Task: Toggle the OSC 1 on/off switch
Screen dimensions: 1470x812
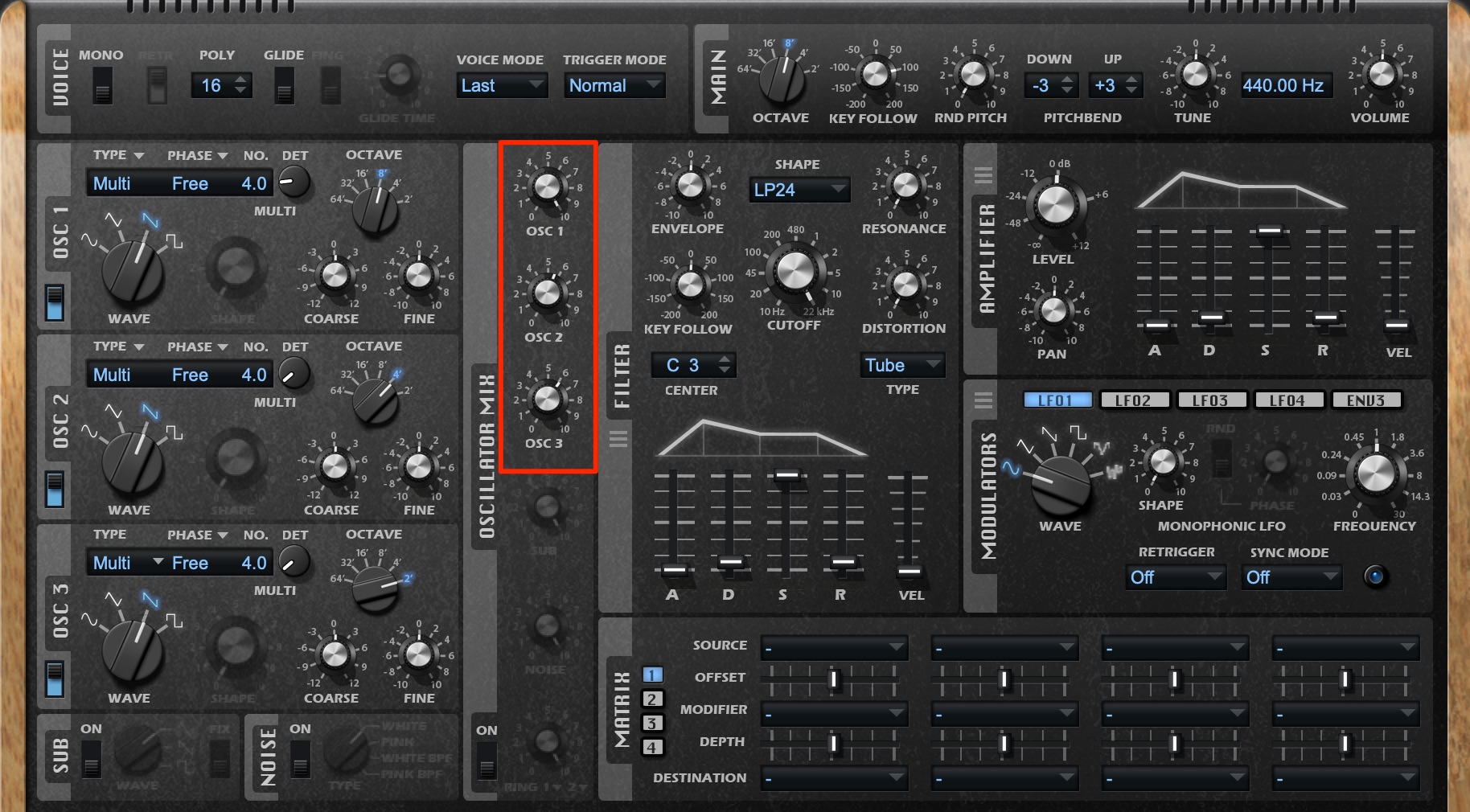Action: pos(55,302)
